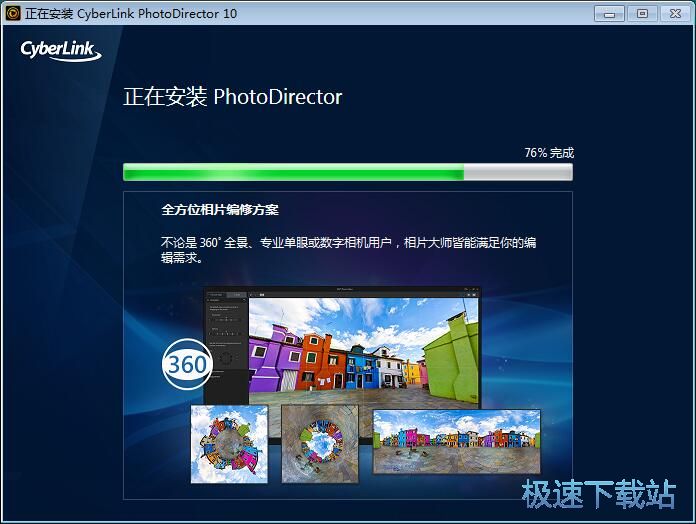Click the tunnel-view circular stone thumbnail
The width and height of the screenshot is (696, 524).
[x=320, y=444]
